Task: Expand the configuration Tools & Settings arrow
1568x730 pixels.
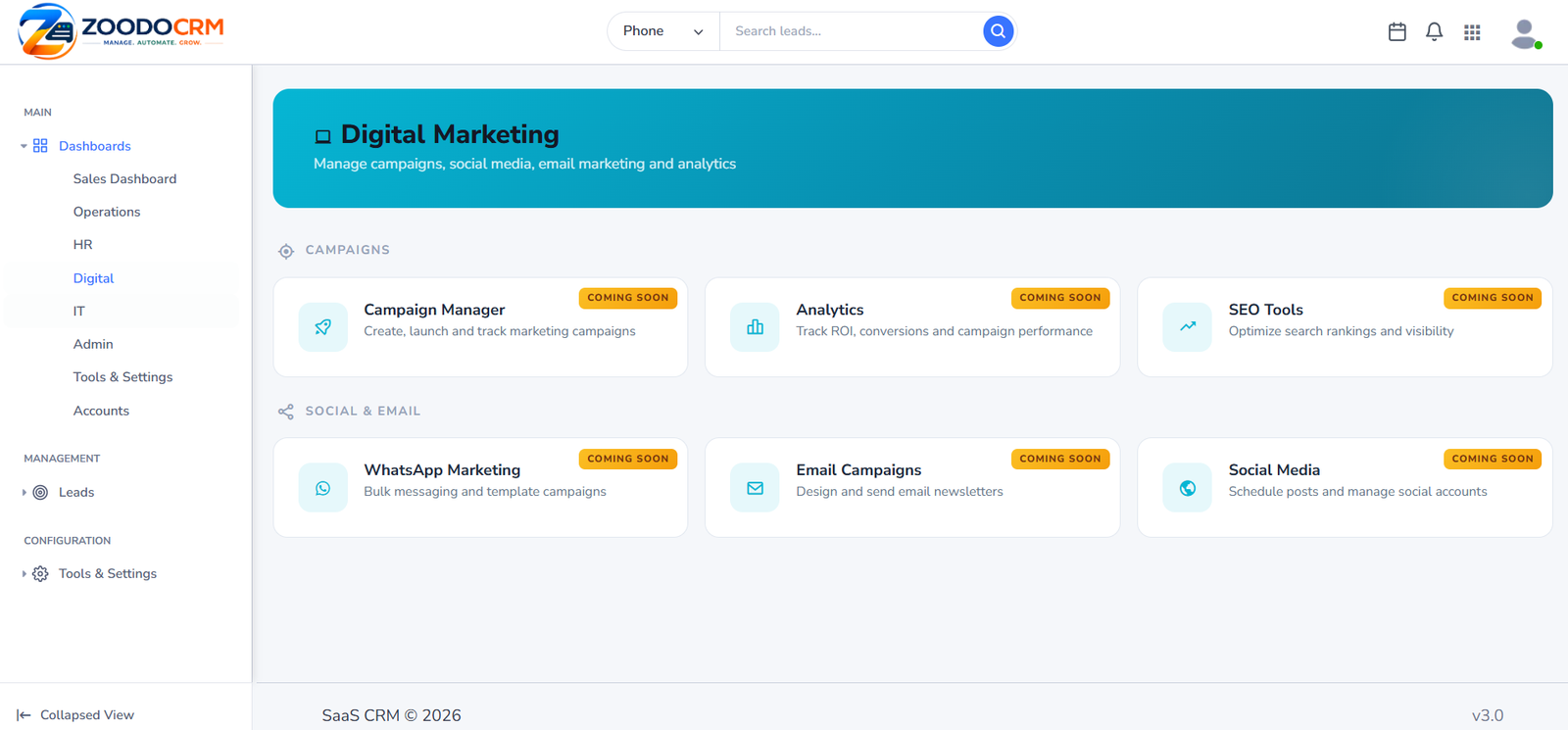Action: click(x=24, y=574)
